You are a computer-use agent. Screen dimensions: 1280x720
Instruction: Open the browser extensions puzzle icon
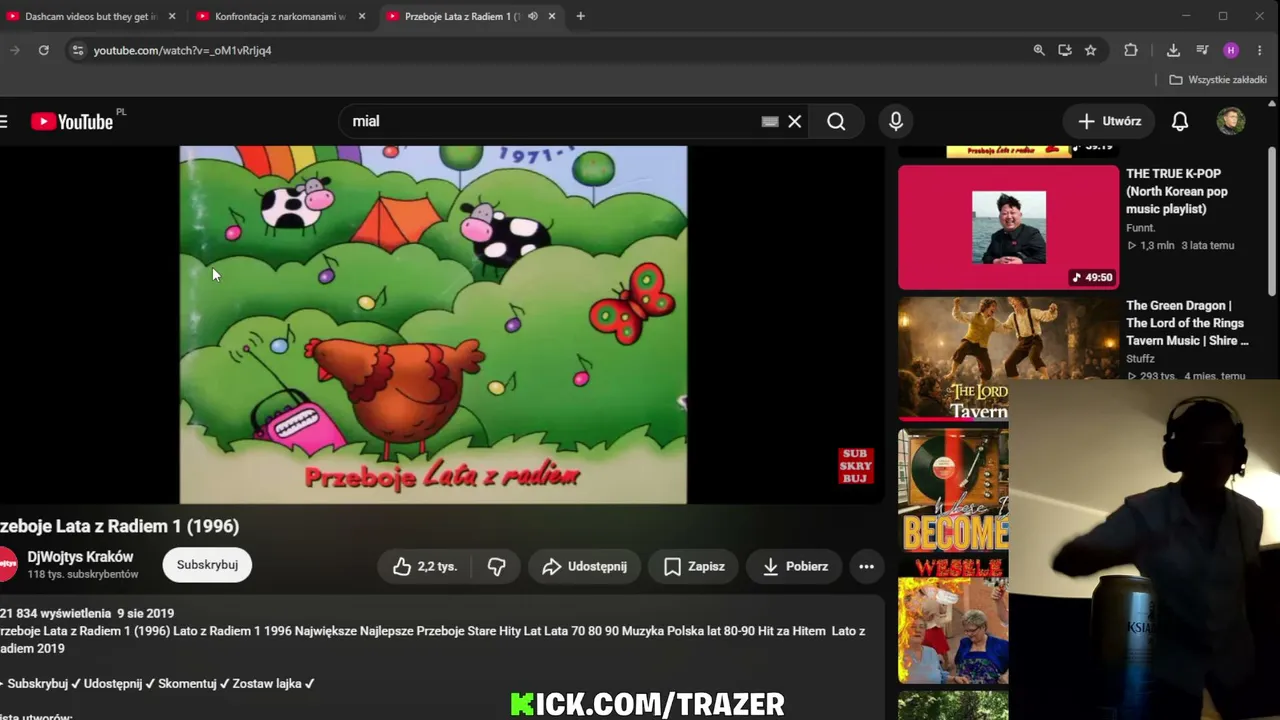(x=1131, y=50)
